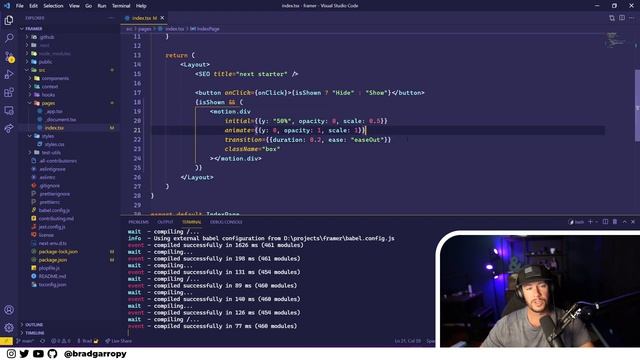Open the Run menu
This screenshot has width=640, height=360.
pyautogui.click(x=102, y=6)
